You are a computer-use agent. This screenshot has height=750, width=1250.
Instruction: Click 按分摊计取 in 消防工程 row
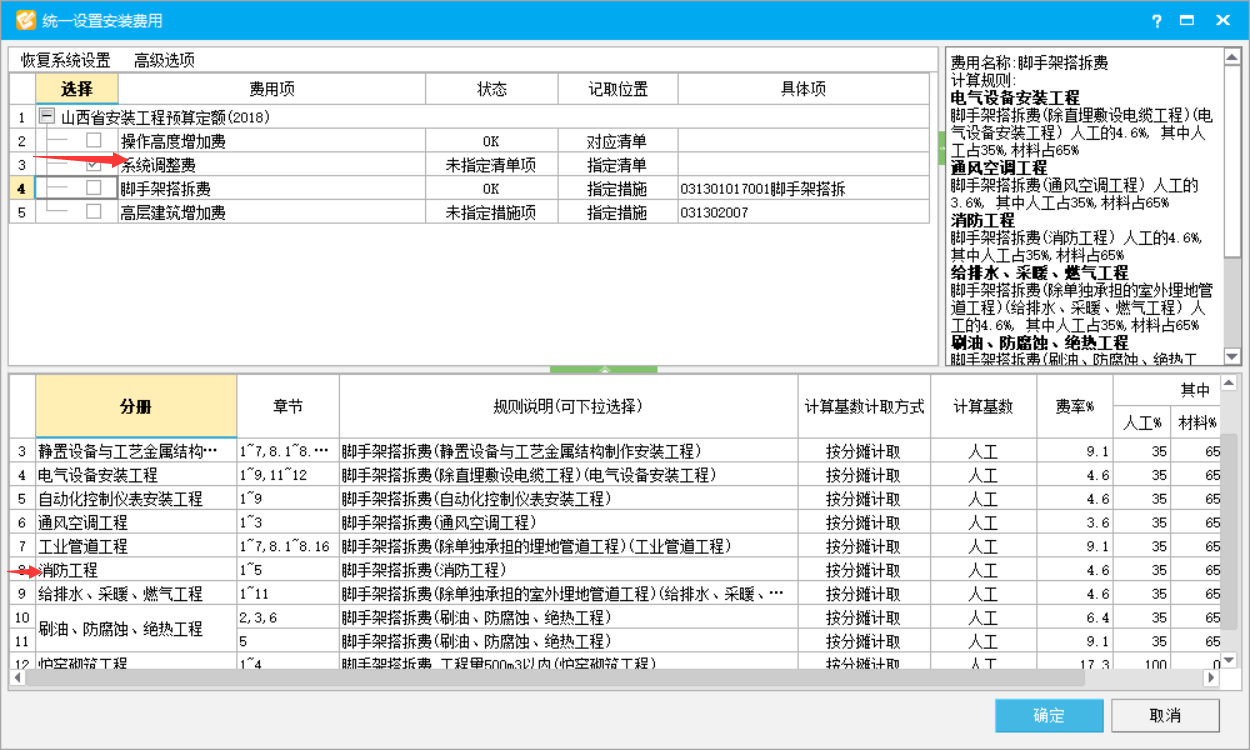(x=864, y=570)
